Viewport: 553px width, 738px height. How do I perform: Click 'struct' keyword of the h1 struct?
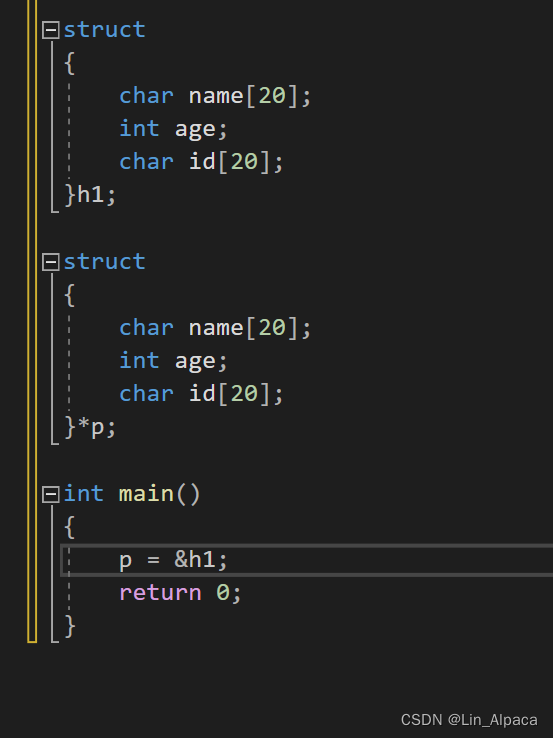pyautogui.click(x=104, y=30)
